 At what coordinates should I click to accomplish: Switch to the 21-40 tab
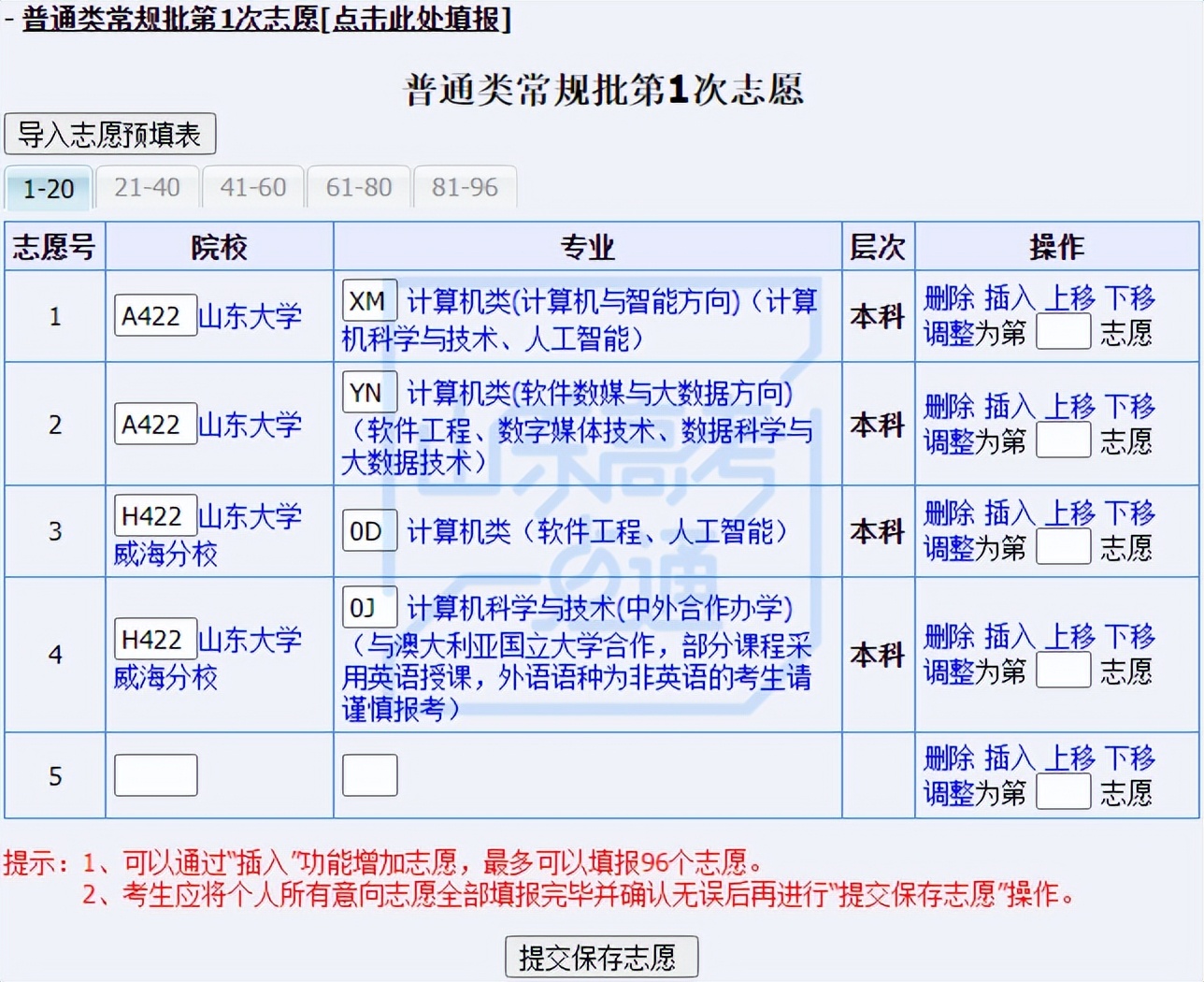coord(147,188)
